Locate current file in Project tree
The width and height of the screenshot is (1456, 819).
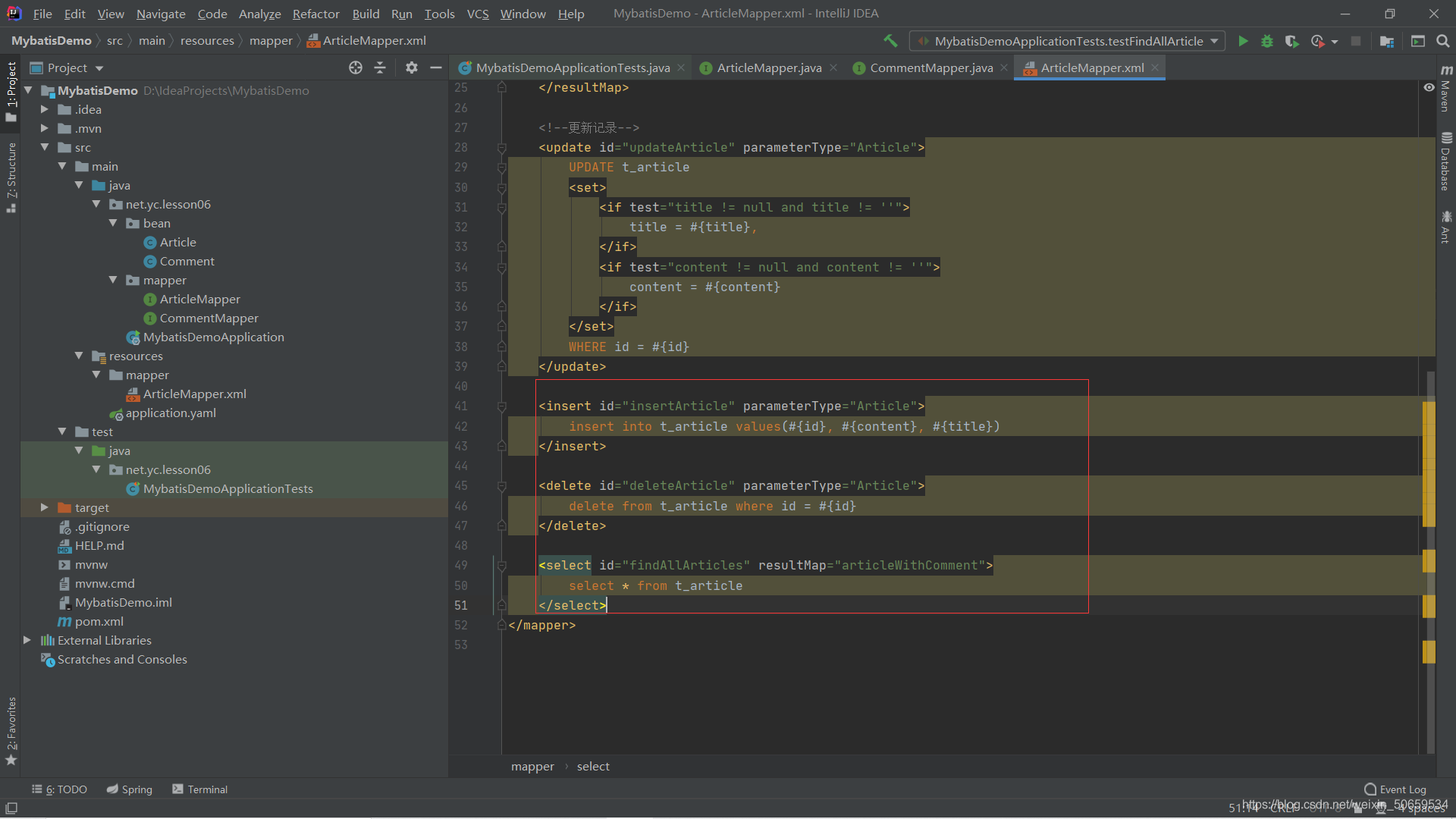356,67
